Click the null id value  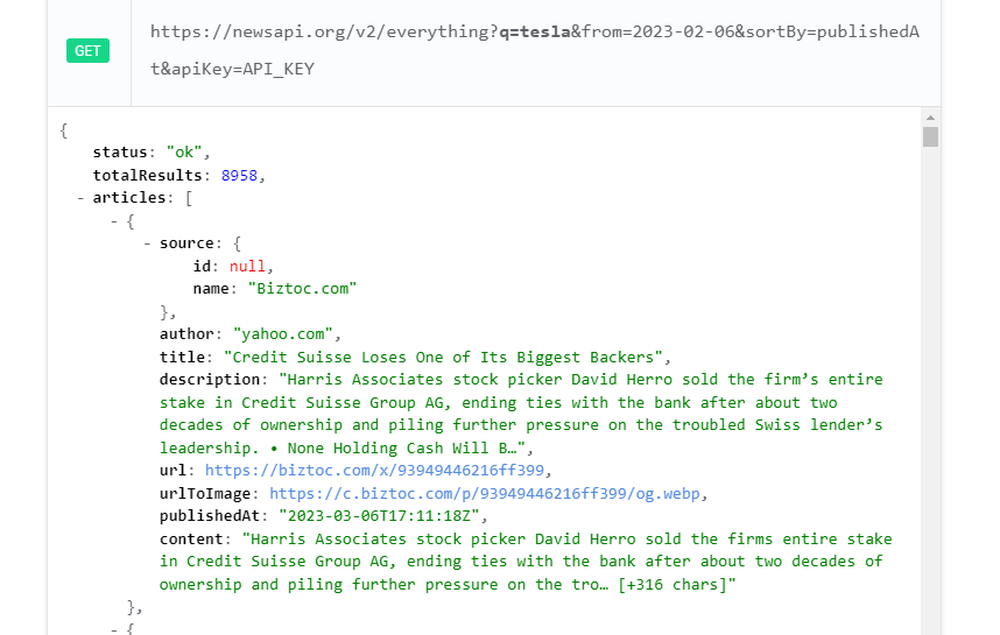click(247, 266)
